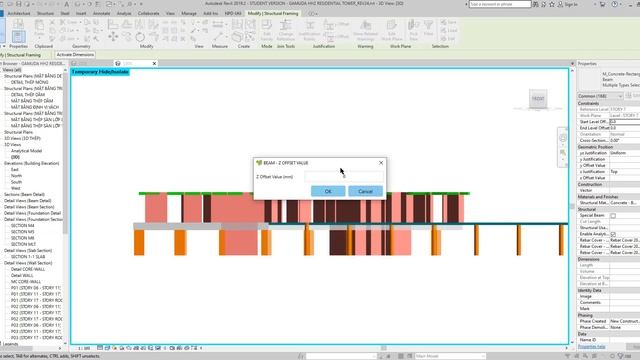Select the Paste clipboard tool
Viewport: 640px width, 360px height.
point(39,28)
